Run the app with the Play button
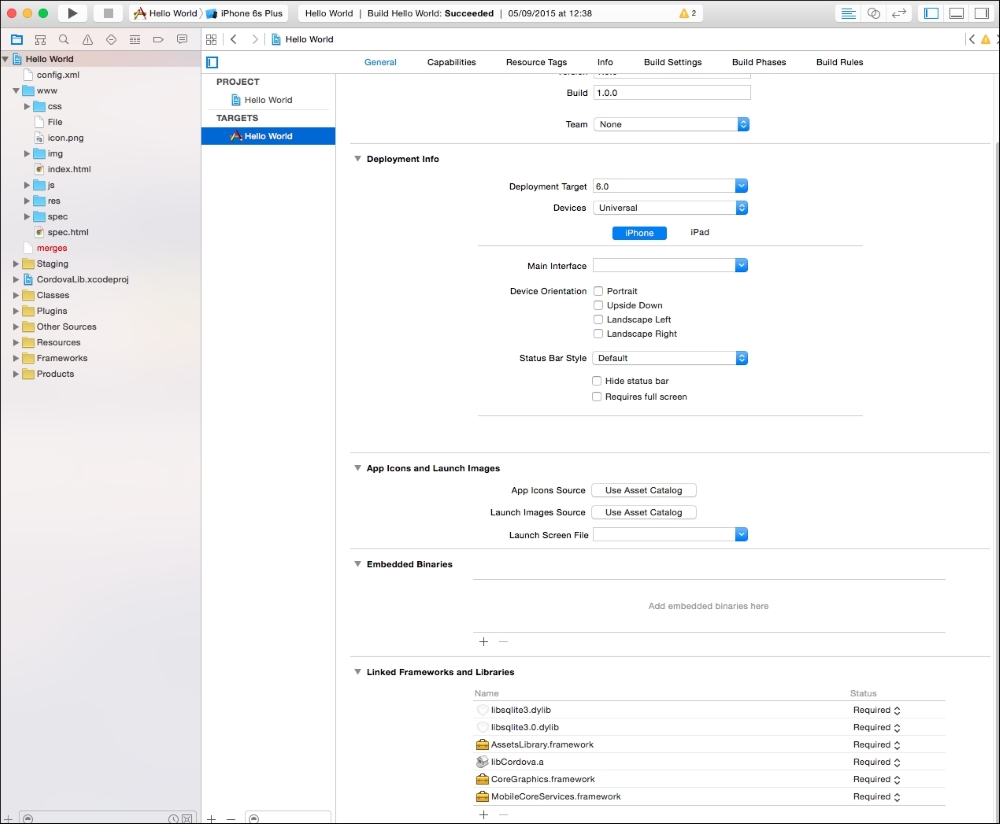Screen dimensions: 1000x824 click(72, 13)
